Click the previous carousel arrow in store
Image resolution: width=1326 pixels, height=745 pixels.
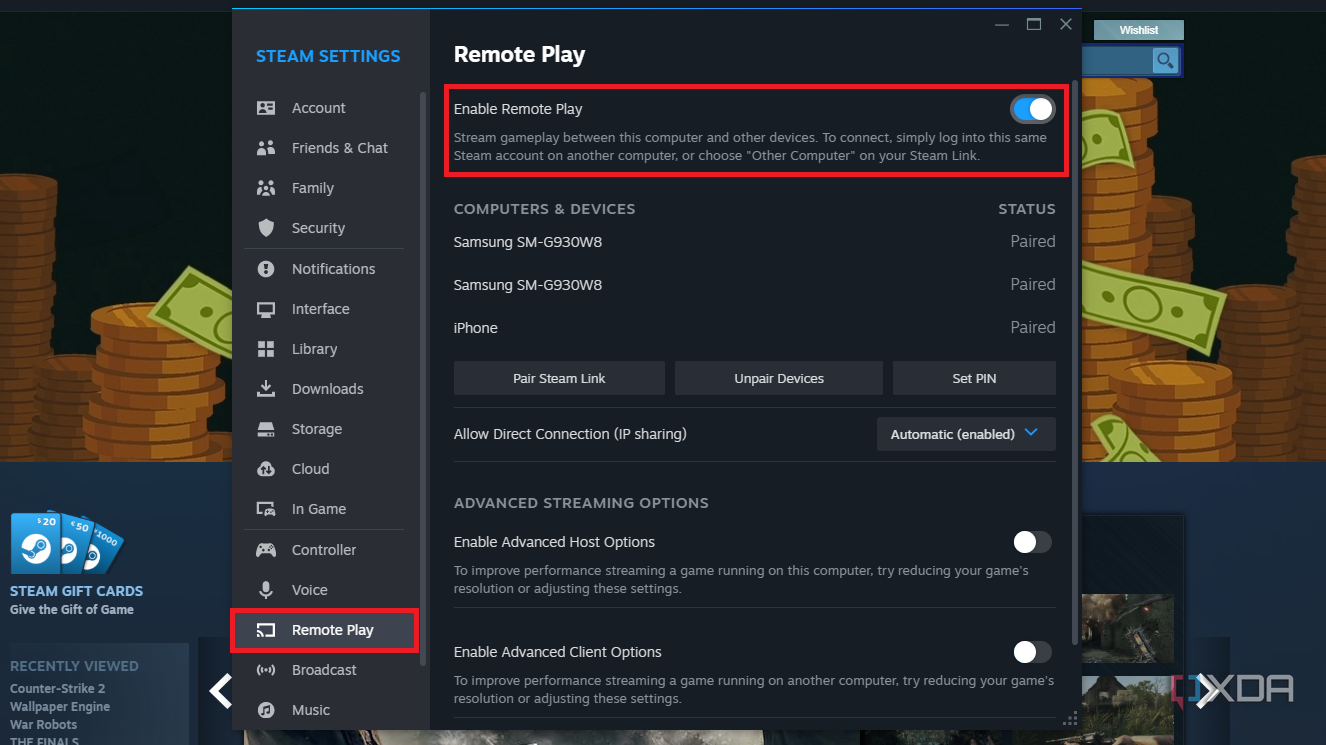coord(220,690)
